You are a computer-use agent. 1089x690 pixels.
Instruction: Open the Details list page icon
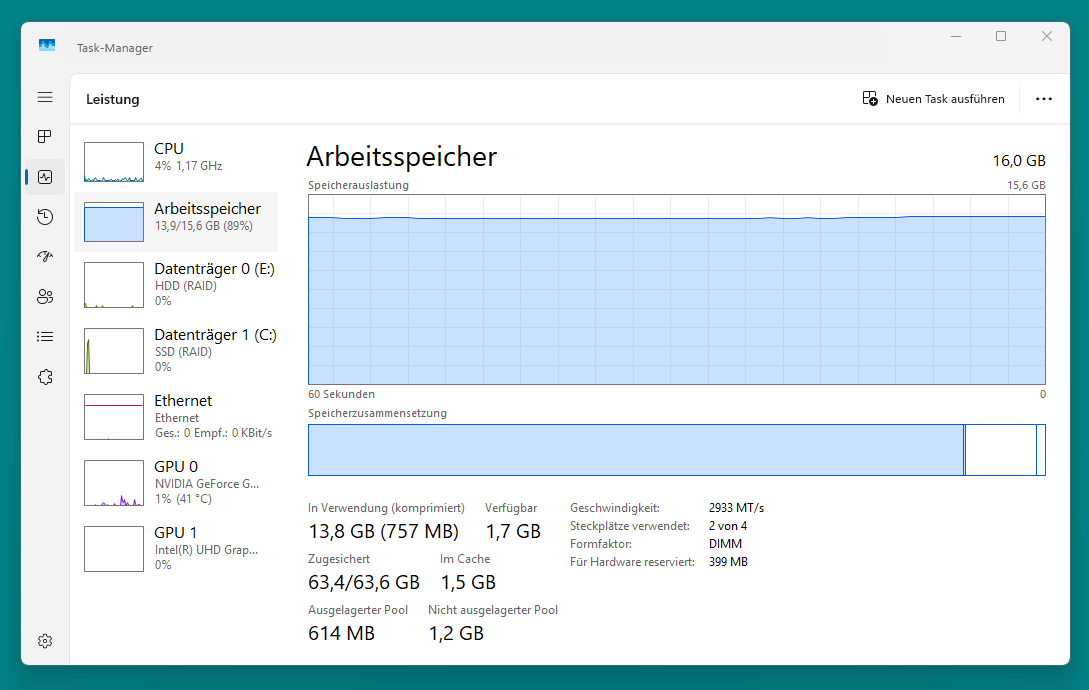point(45,337)
